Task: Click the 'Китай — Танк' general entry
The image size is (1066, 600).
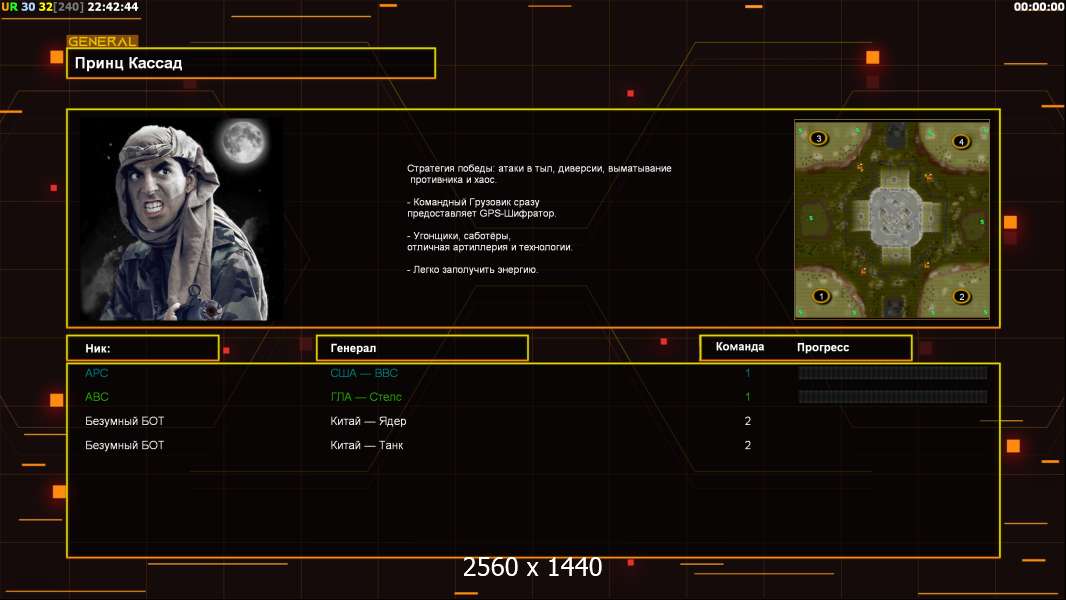Action: point(366,445)
